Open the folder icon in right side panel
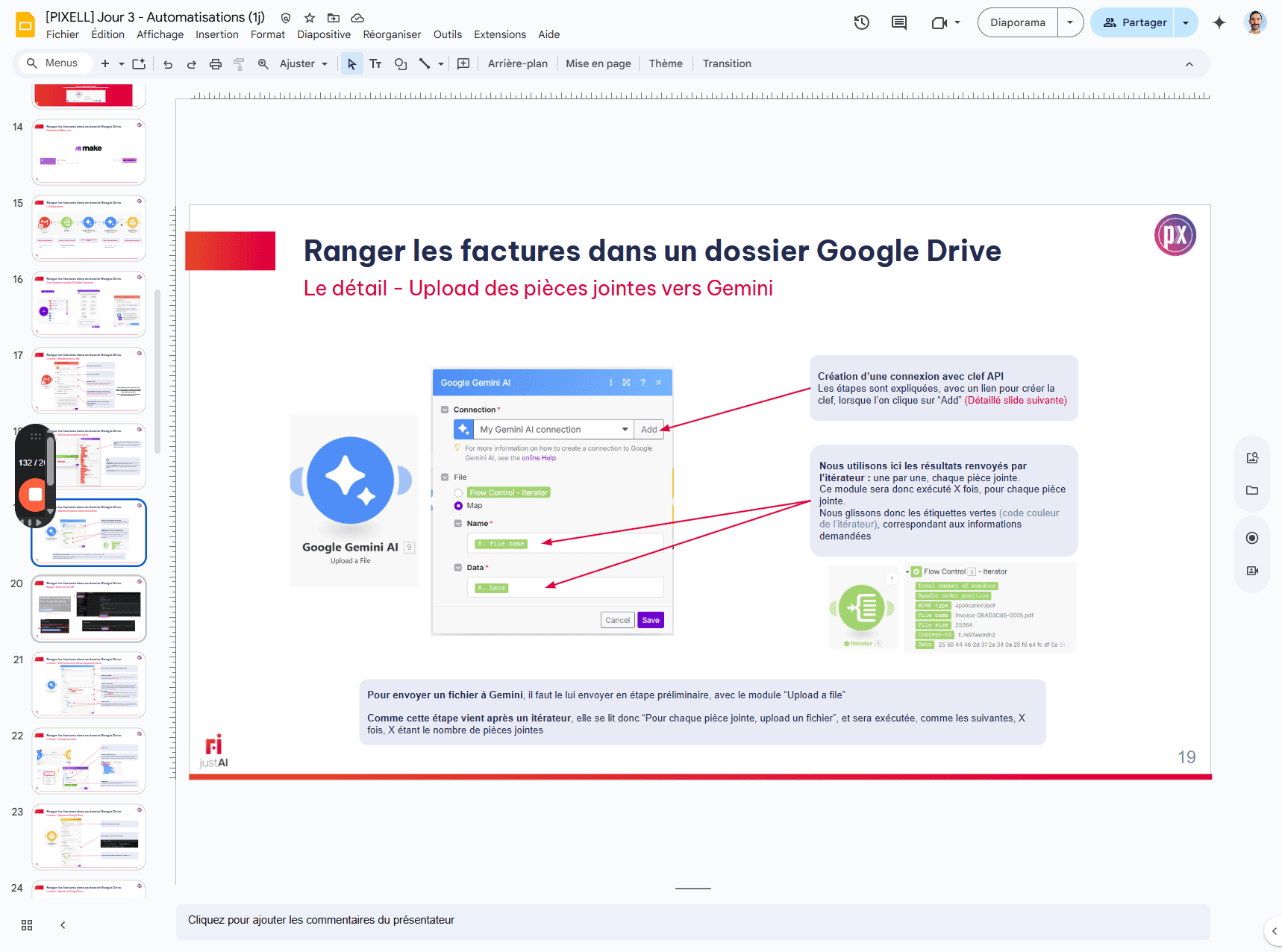The height and width of the screenshot is (952, 1282). 1252,490
